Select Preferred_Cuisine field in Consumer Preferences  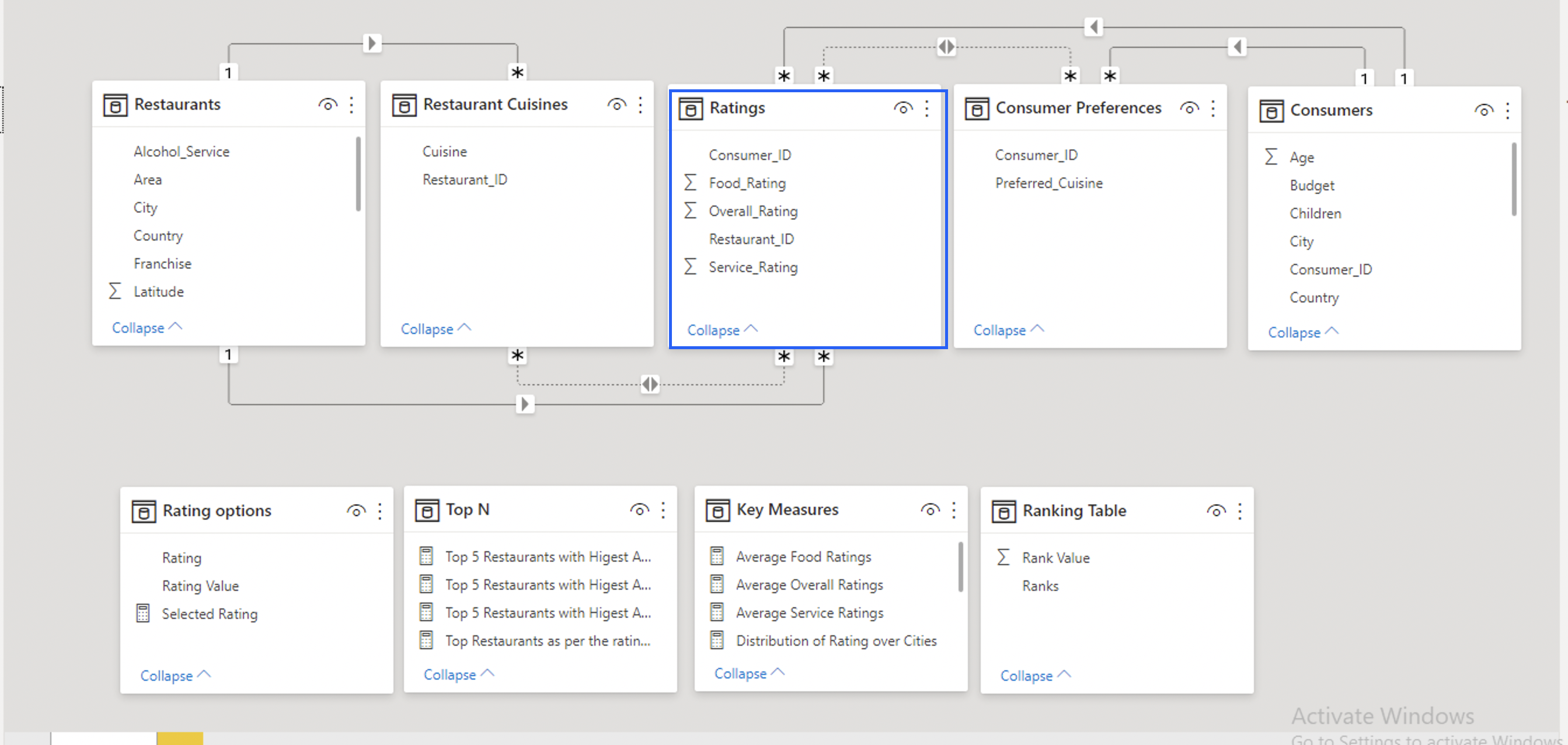click(1049, 183)
